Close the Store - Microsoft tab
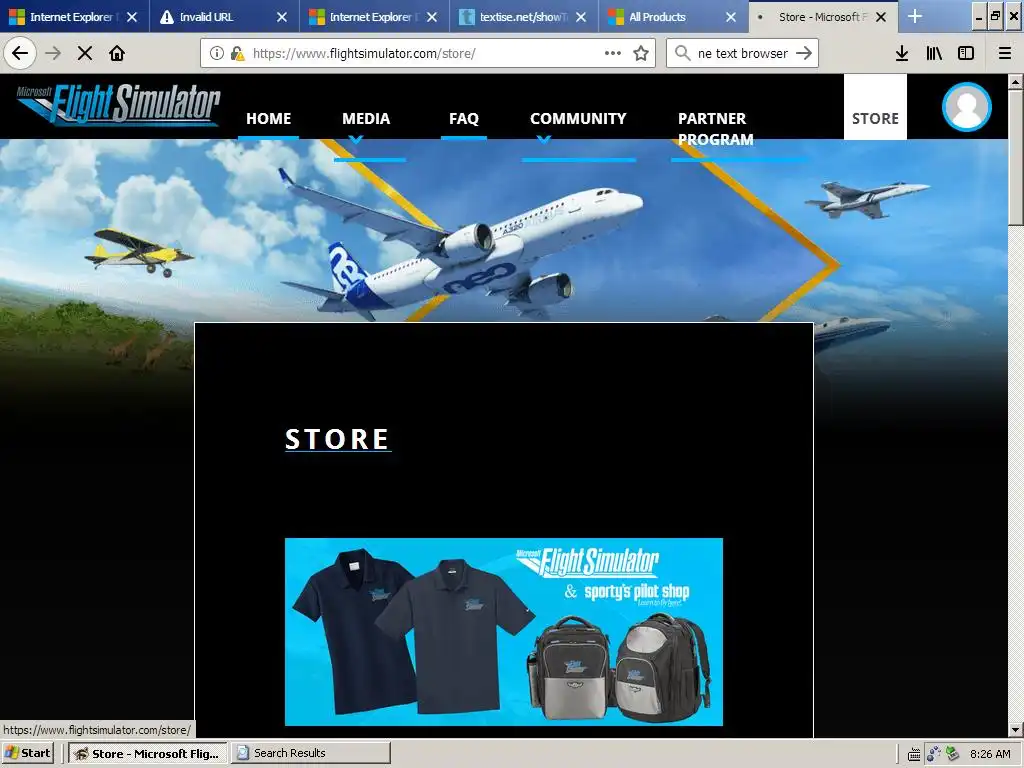Screen dimensions: 1024x768 pyautogui.click(x=881, y=17)
